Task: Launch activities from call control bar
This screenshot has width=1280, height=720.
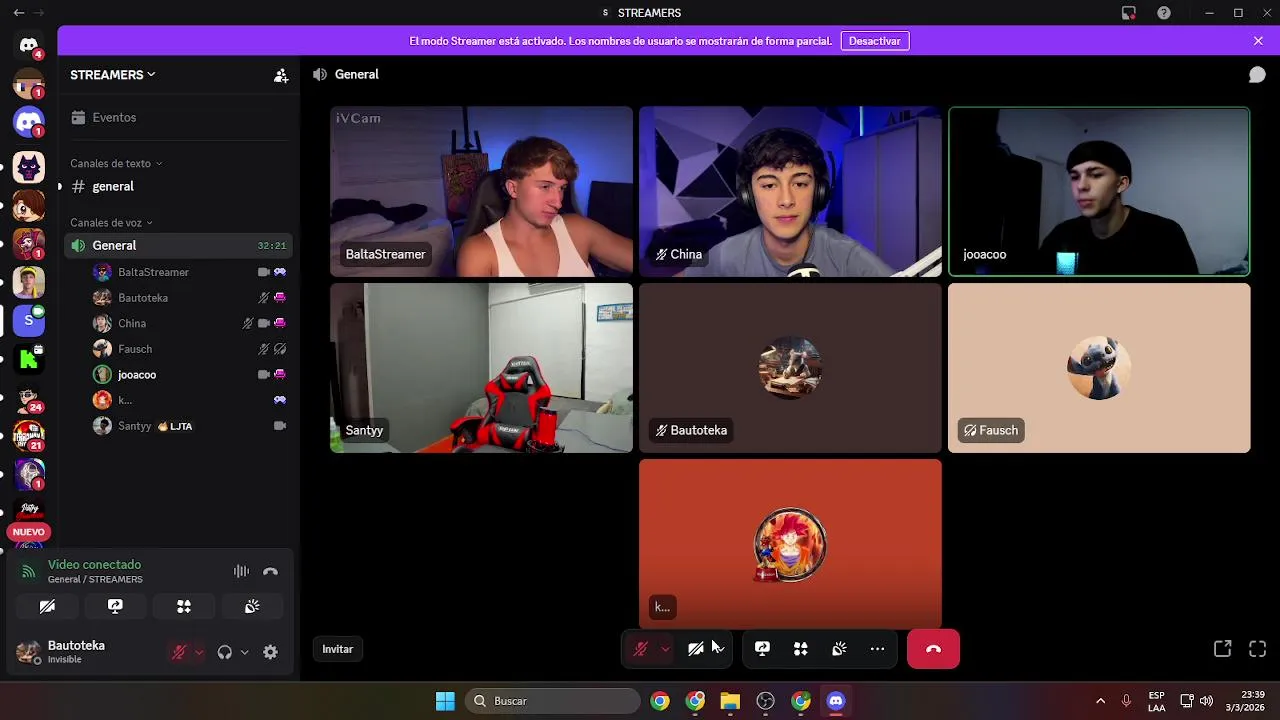Action: click(800, 649)
